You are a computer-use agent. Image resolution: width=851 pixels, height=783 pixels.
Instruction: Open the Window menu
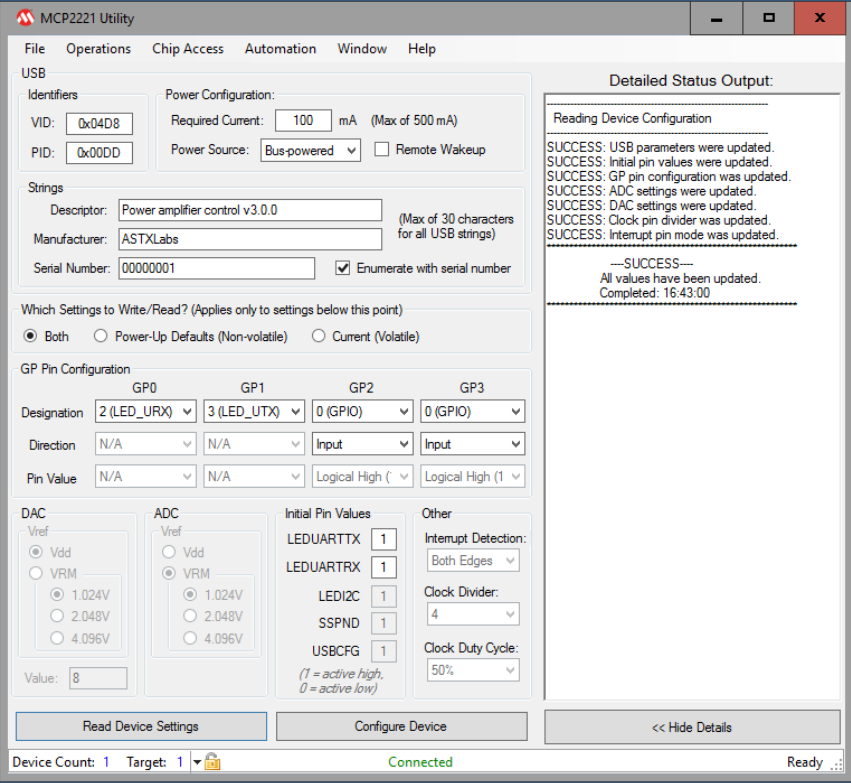[x=362, y=49]
